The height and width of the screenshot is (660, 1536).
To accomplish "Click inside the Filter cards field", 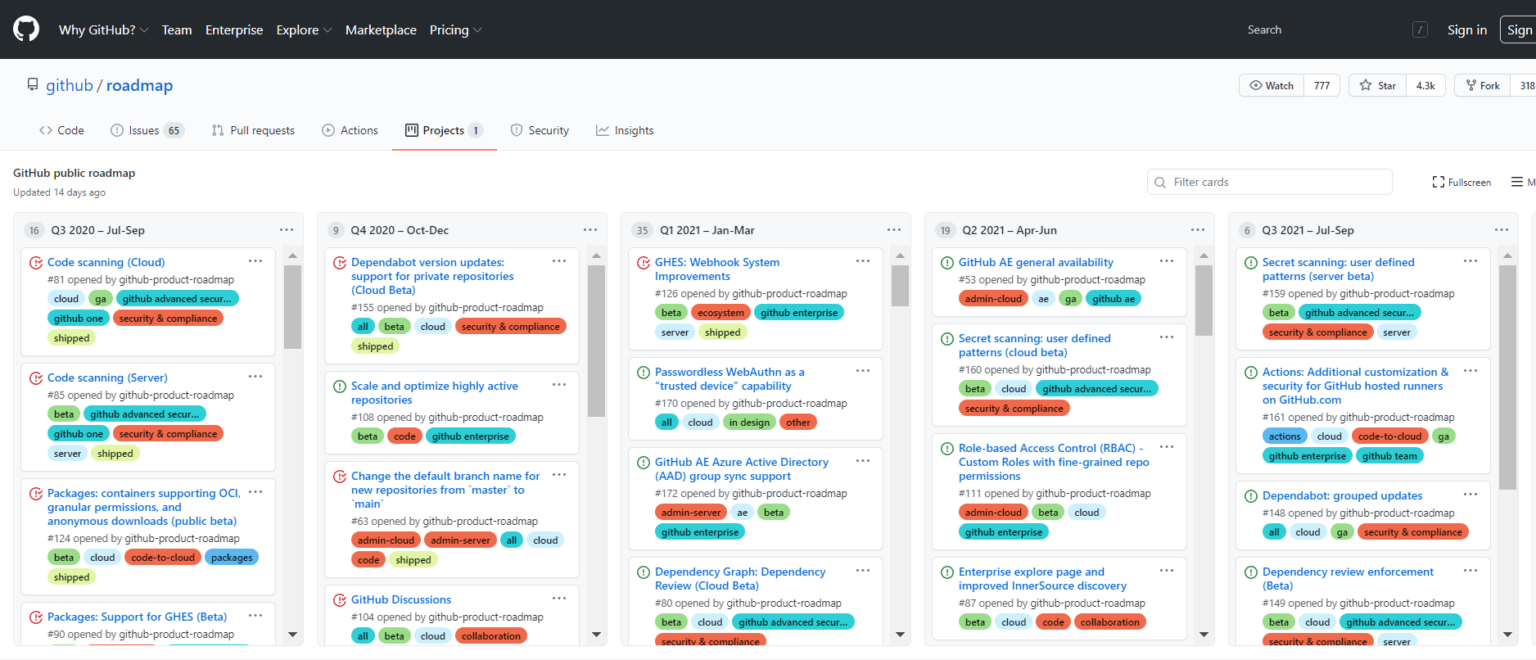I will coord(1270,182).
